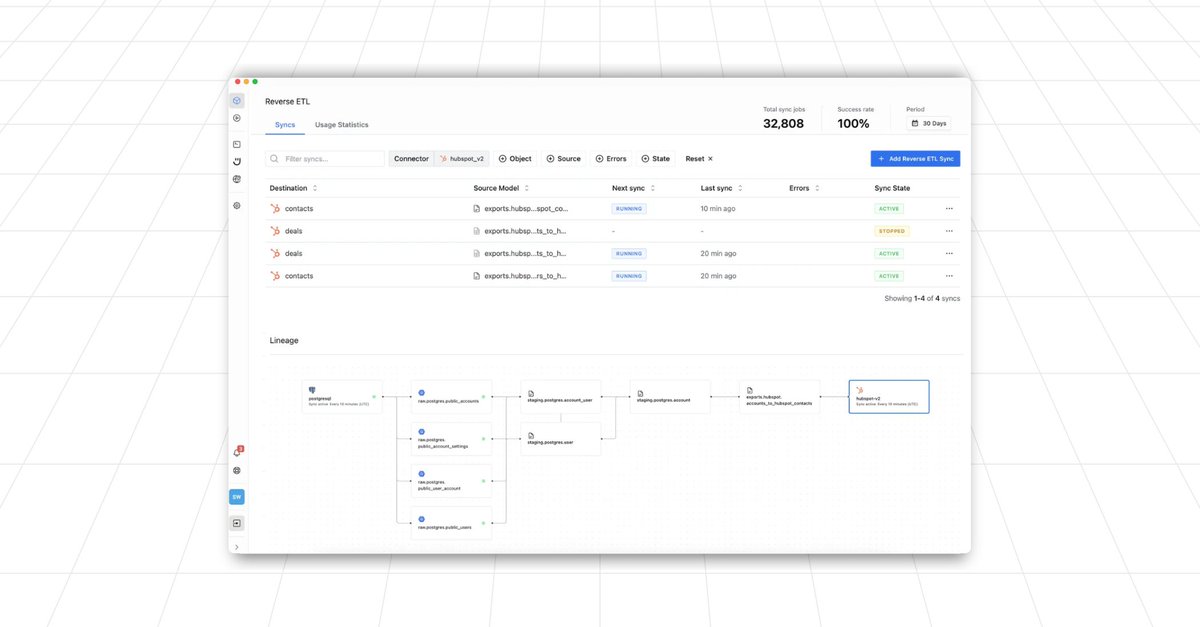Select the PostgreSQL source icon in the lineage graph
The image size is (1200, 627).
point(312,391)
